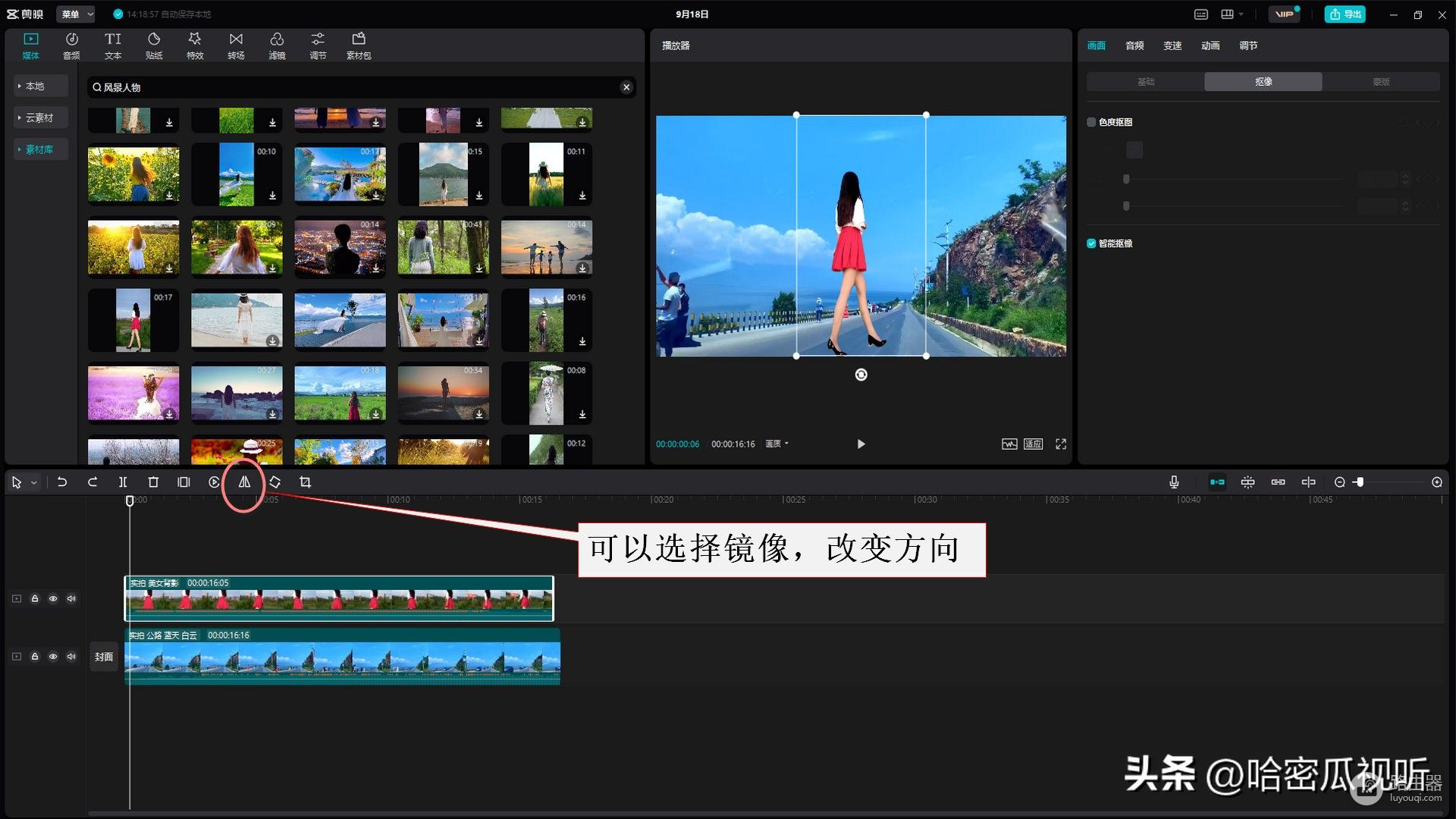This screenshot has height=819, width=1456.
Task: Click the mirror flip icon in timeline toolbar
Action: [x=244, y=482]
